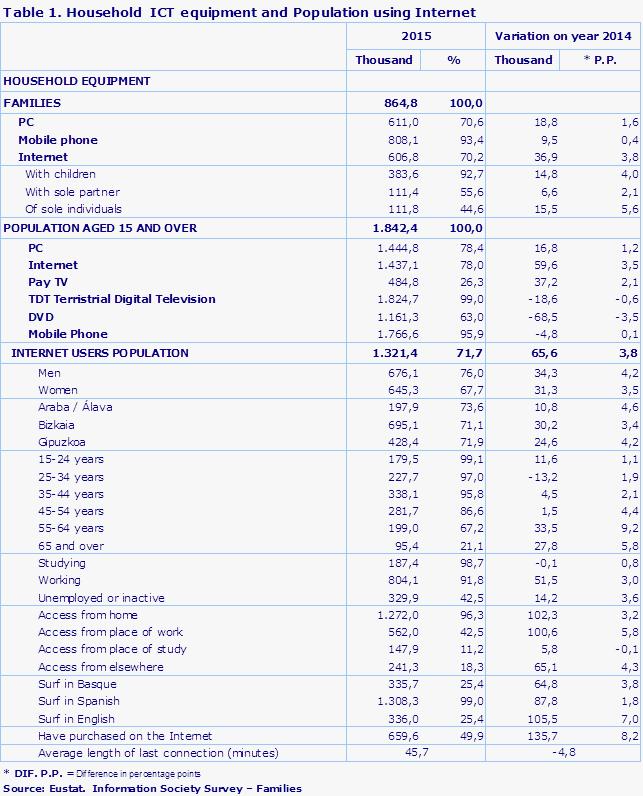Select the 'Gipuzkoa' row label
This screenshot has width=643, height=796.
pyautogui.click(x=62, y=442)
